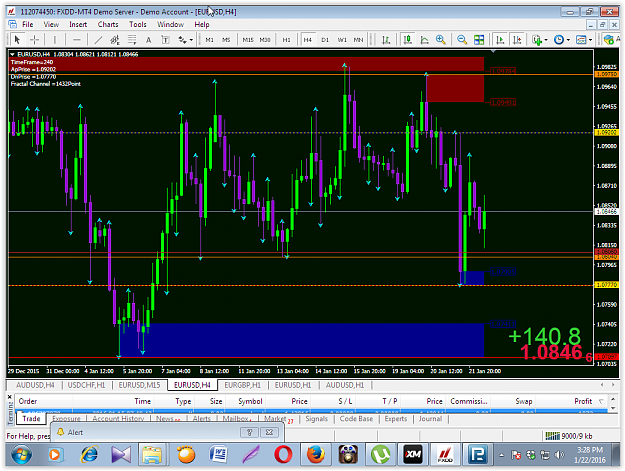Open the Journal terminal tab
Viewport: 625px width, 471px height.
[430, 418]
